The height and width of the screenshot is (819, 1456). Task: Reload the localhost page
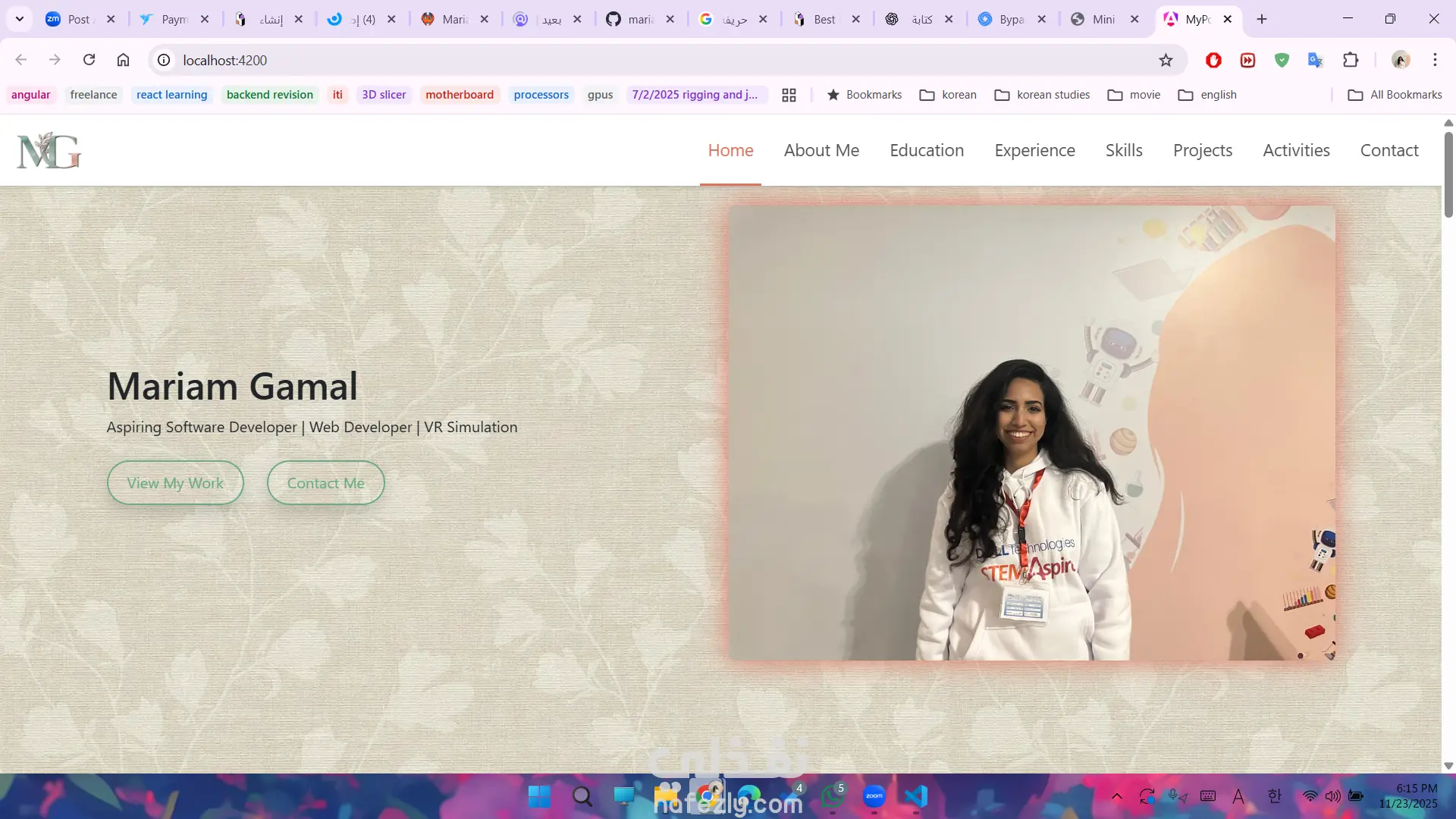(x=89, y=60)
